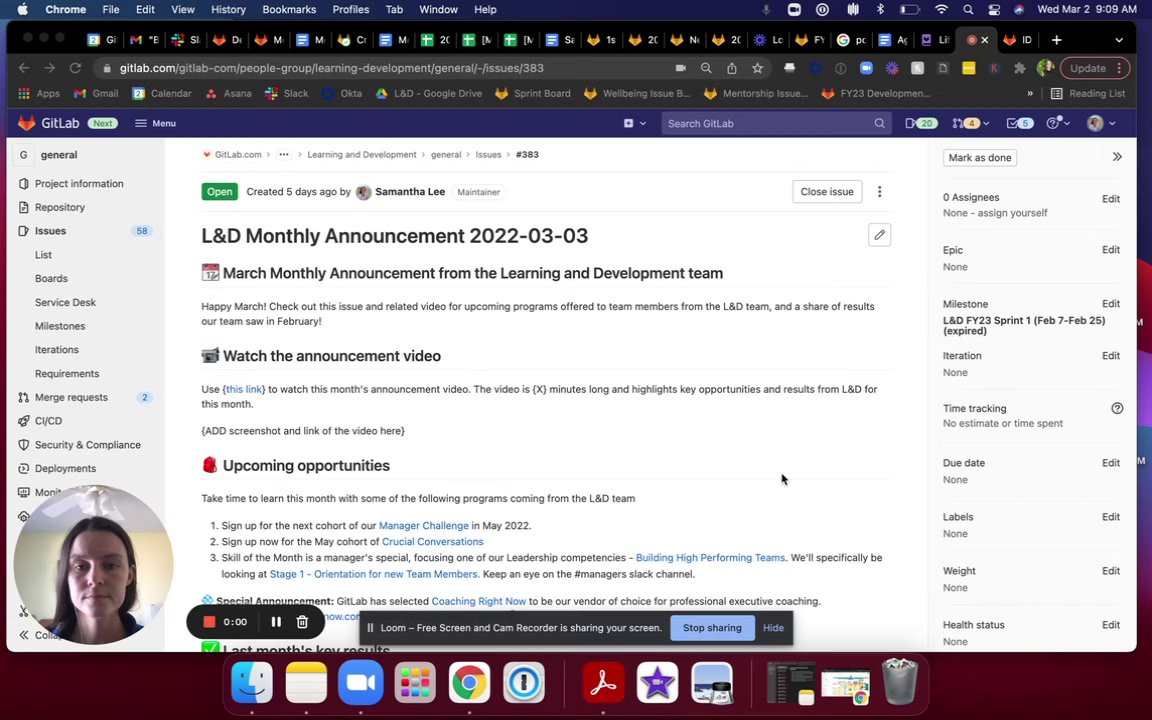1152x720 pixels.
Task: Edit Milestone in right sidebar
Action: 1110,303
